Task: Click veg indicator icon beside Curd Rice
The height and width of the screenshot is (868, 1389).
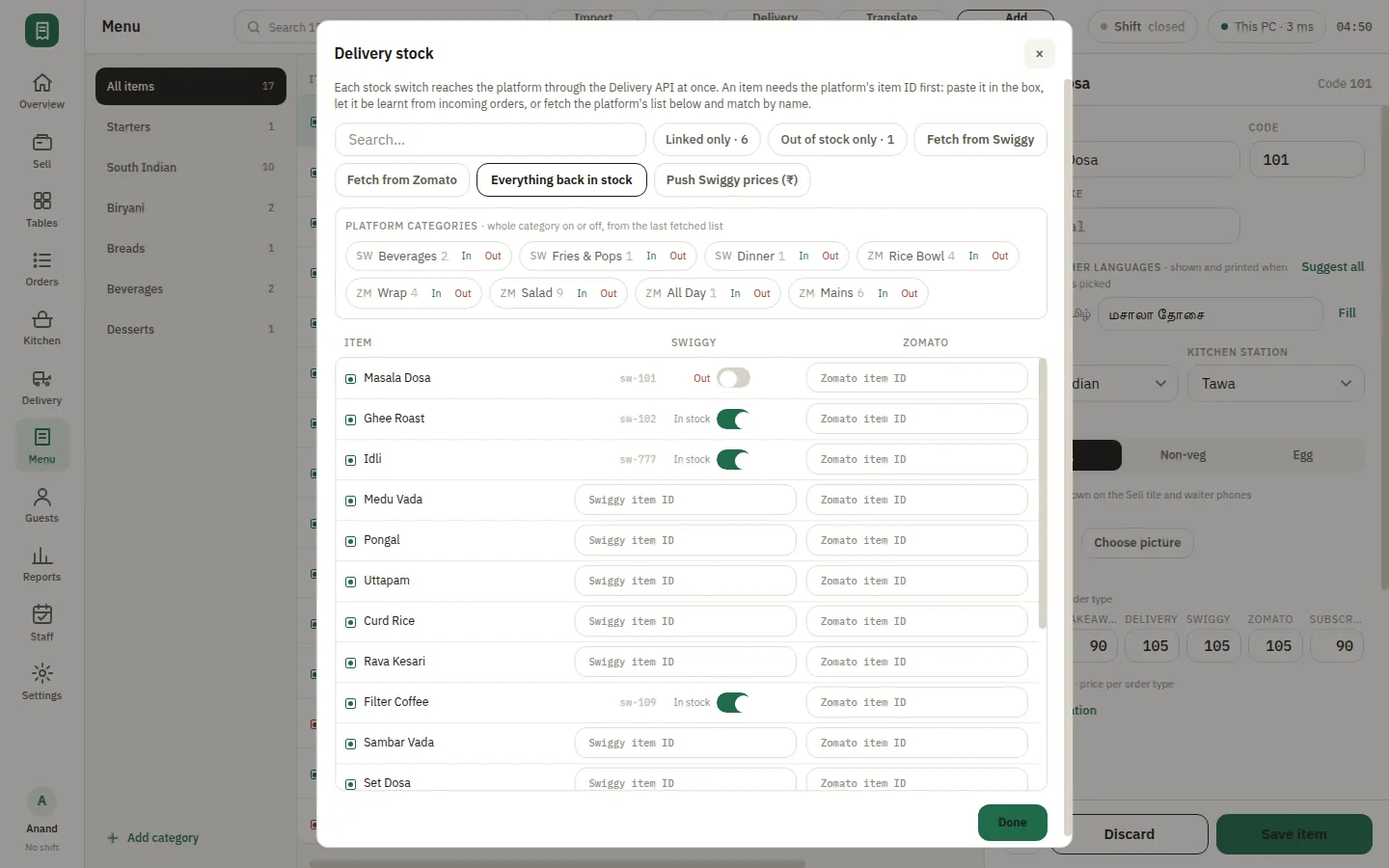Action: pyautogui.click(x=351, y=622)
